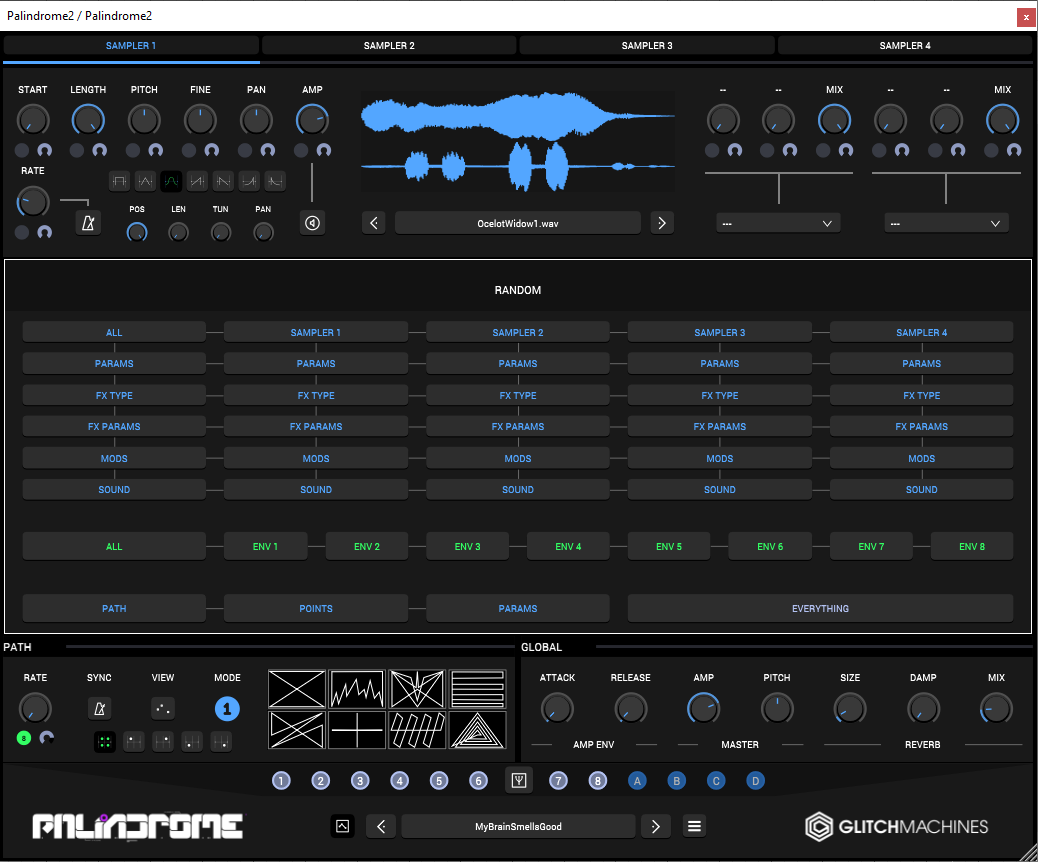This screenshot has width=1038, height=862.
Task: Open the second FX type dropdown
Action: click(947, 223)
